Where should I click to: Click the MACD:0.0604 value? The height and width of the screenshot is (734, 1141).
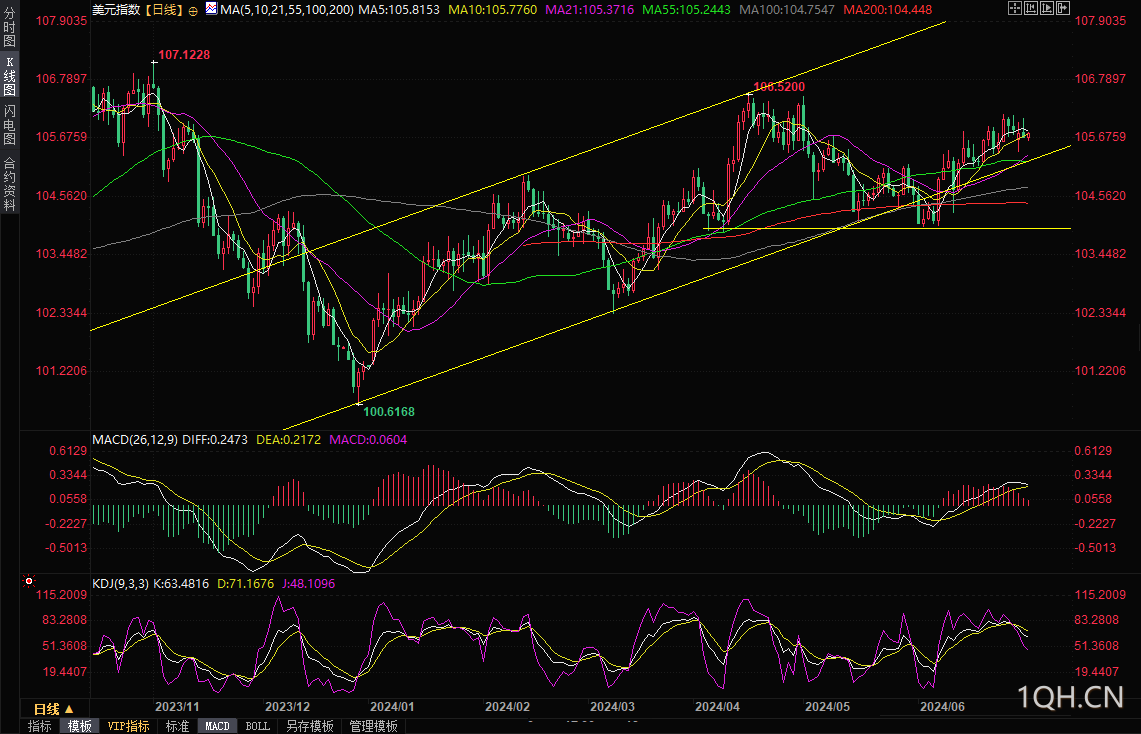(x=368, y=439)
